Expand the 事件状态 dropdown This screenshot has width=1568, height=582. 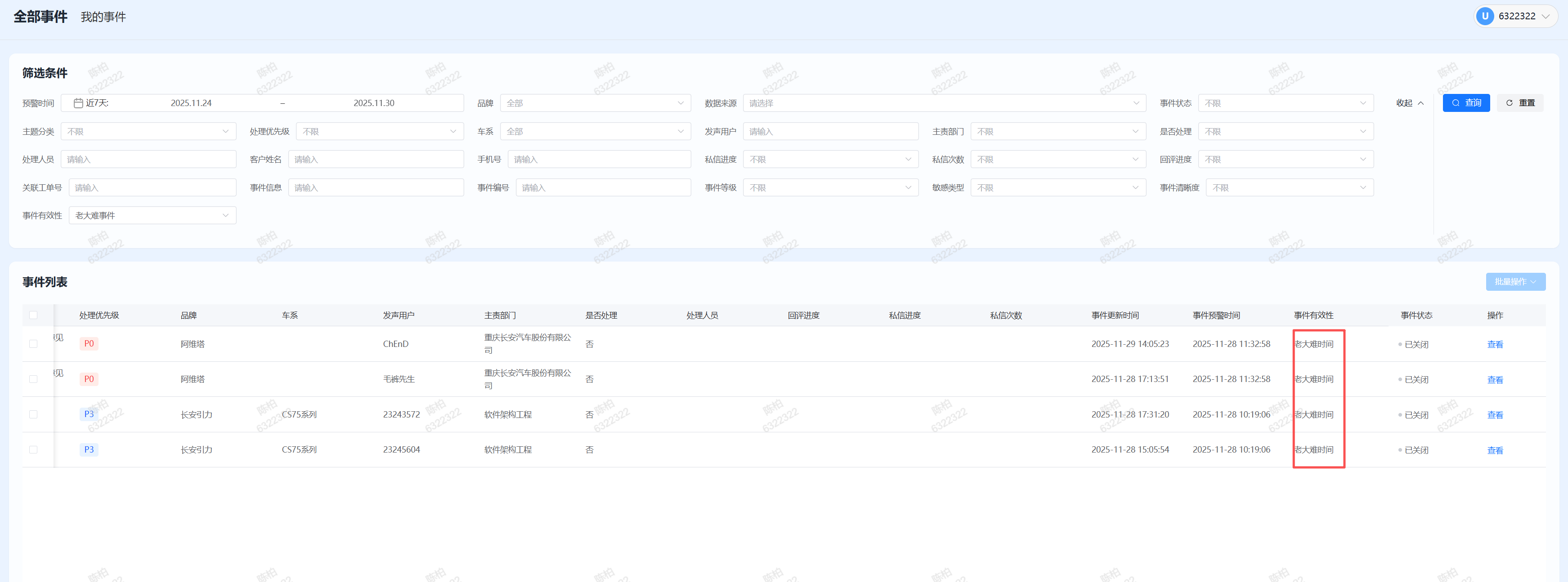pyautogui.click(x=1285, y=103)
